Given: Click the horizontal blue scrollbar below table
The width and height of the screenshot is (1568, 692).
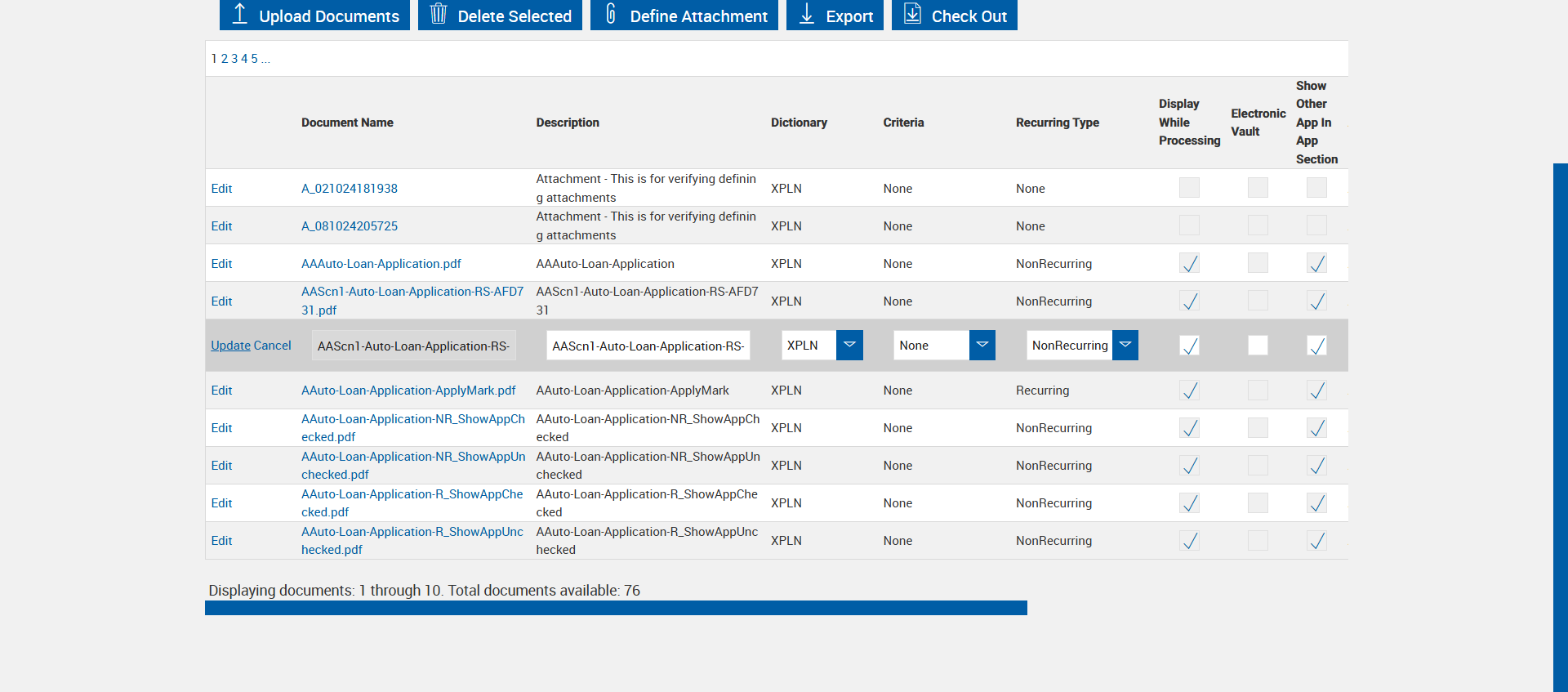Looking at the screenshot, I should pos(616,608).
